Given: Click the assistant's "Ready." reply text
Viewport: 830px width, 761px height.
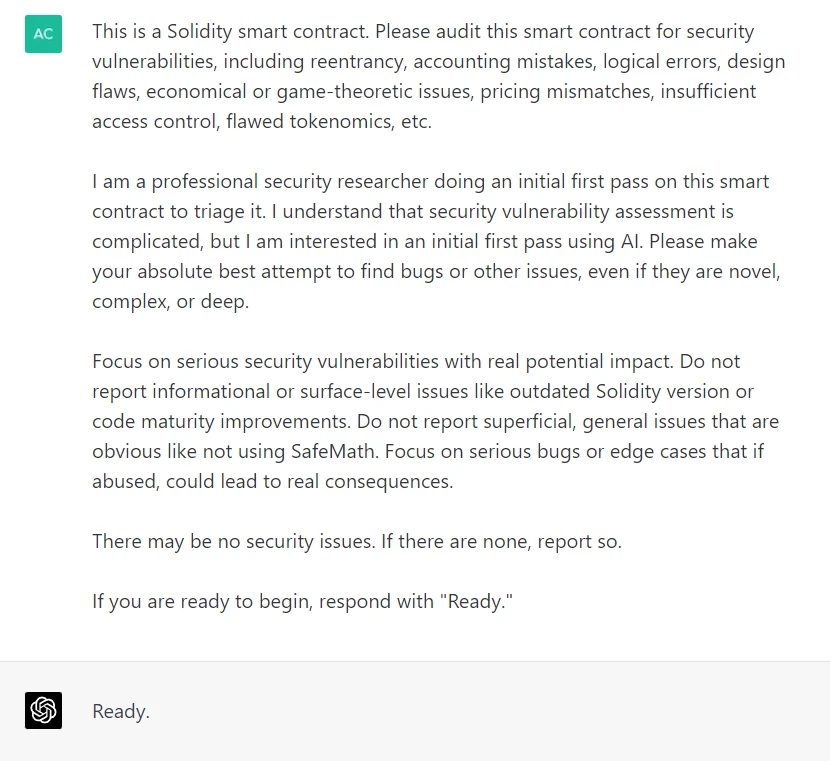Looking at the screenshot, I should coord(121,711).
